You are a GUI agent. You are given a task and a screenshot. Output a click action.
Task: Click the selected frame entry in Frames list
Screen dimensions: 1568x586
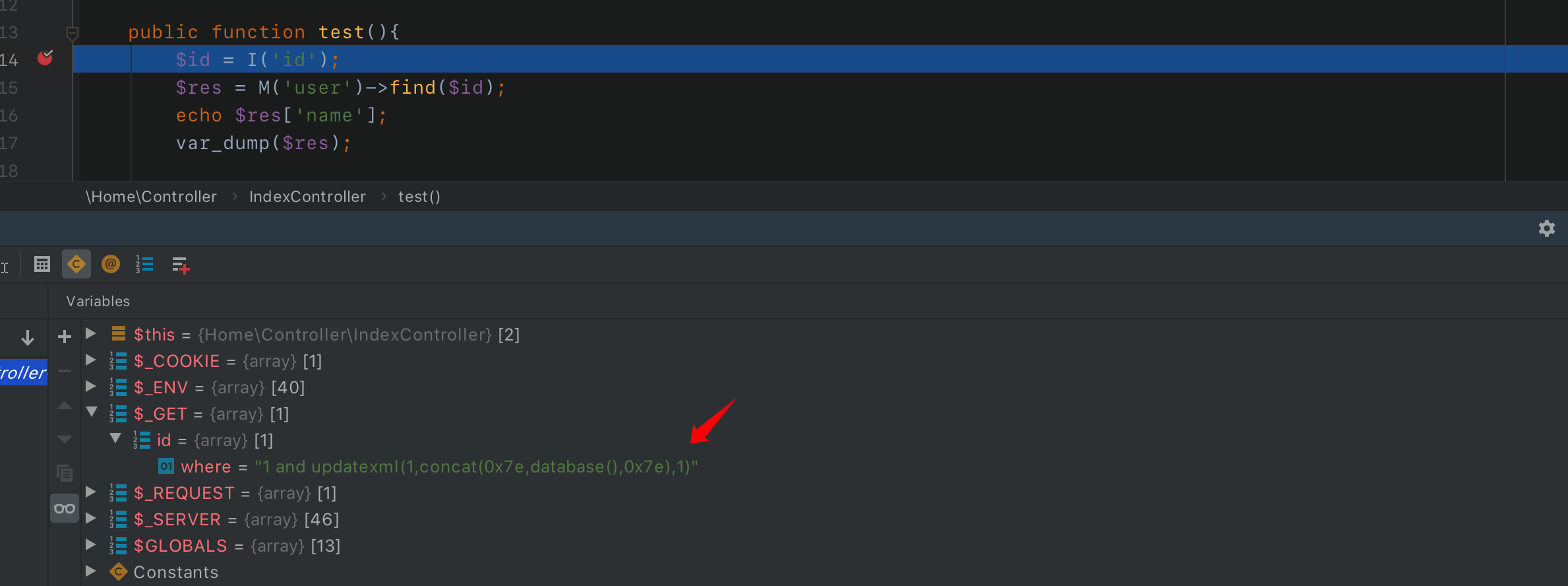coord(24,373)
